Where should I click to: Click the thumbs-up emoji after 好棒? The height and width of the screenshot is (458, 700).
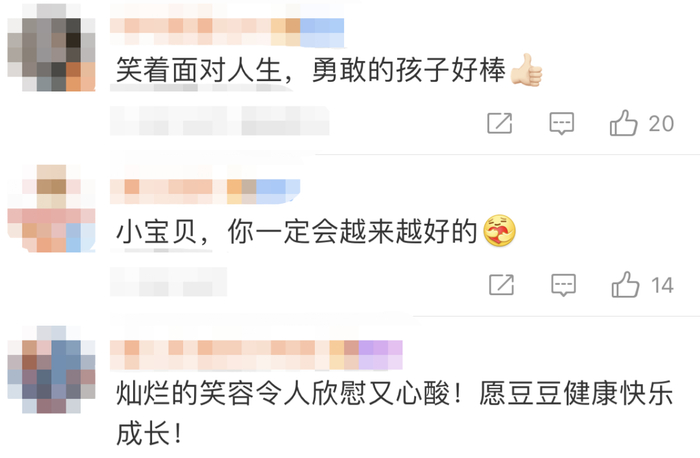pos(526,70)
